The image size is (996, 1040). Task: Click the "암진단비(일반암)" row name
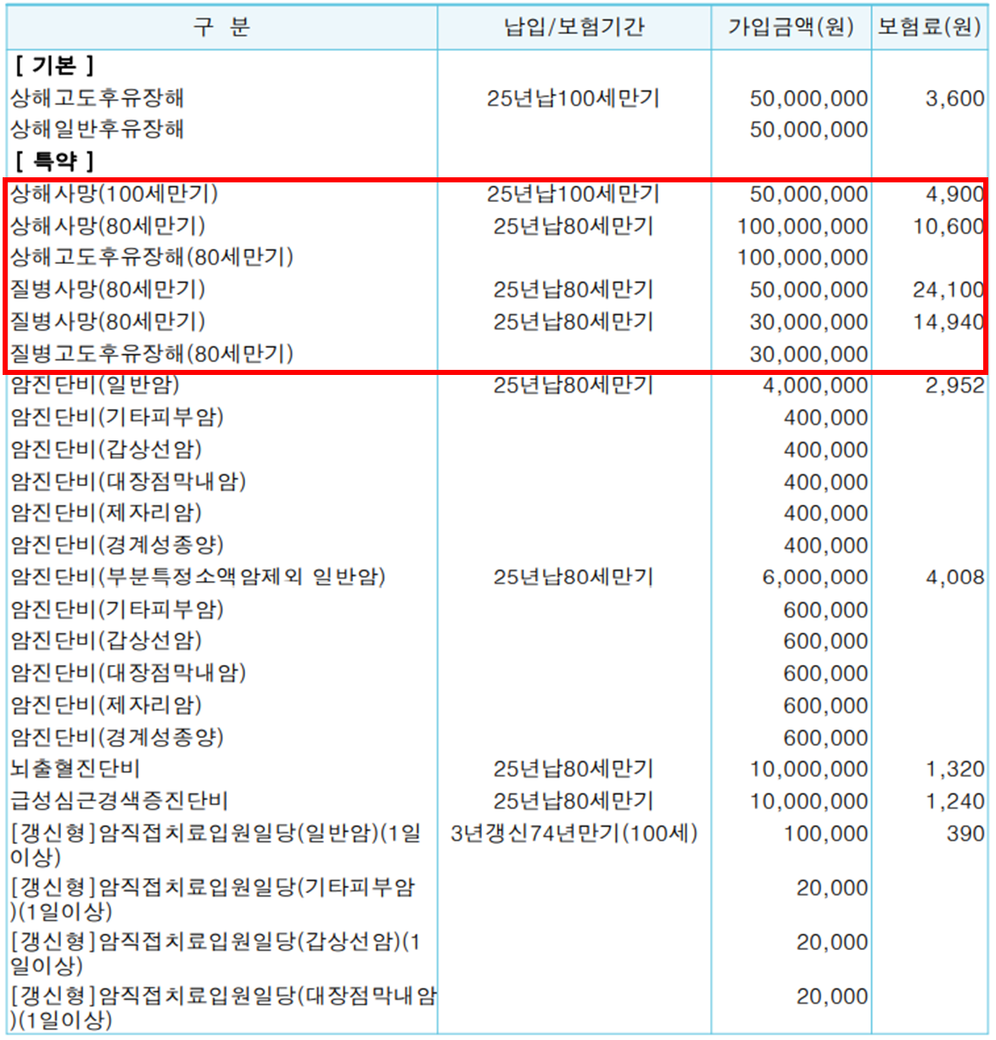click(x=96, y=386)
